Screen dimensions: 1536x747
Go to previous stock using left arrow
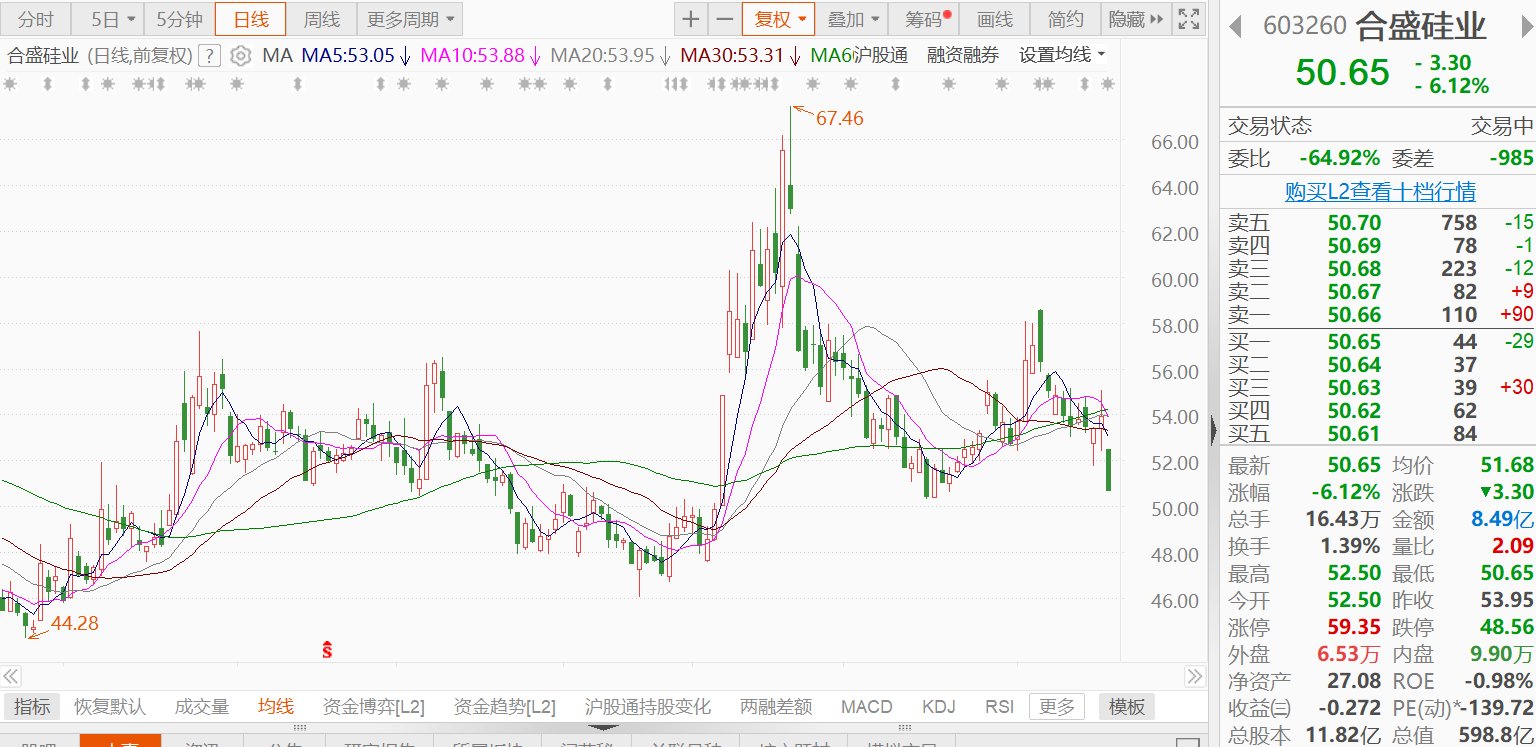tap(1236, 25)
